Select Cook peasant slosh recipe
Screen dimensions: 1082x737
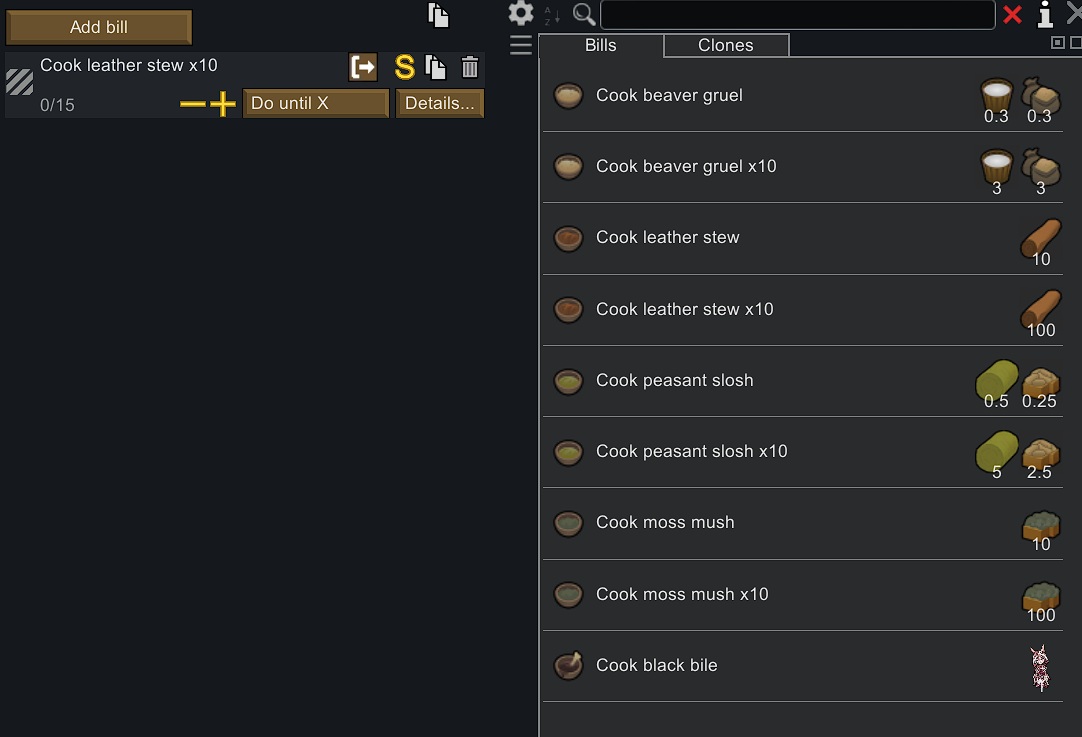coord(803,381)
